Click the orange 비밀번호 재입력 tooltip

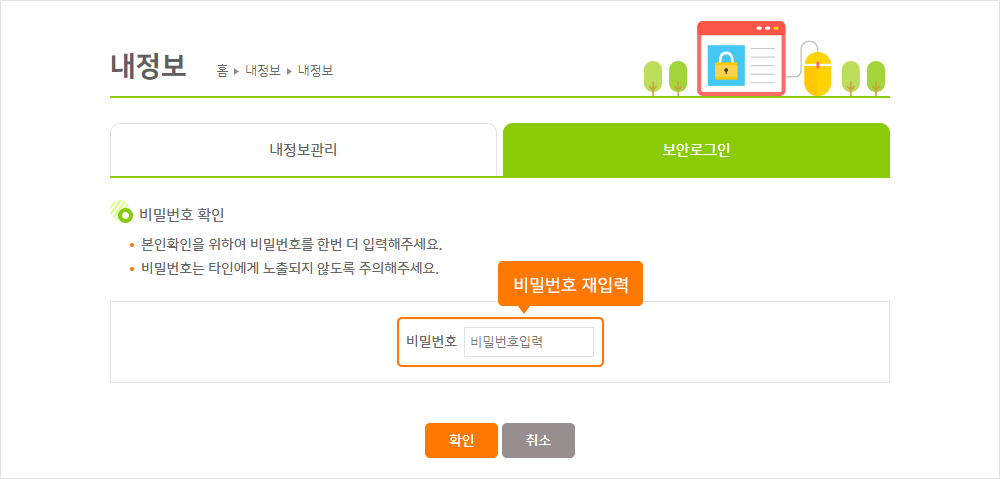point(570,284)
